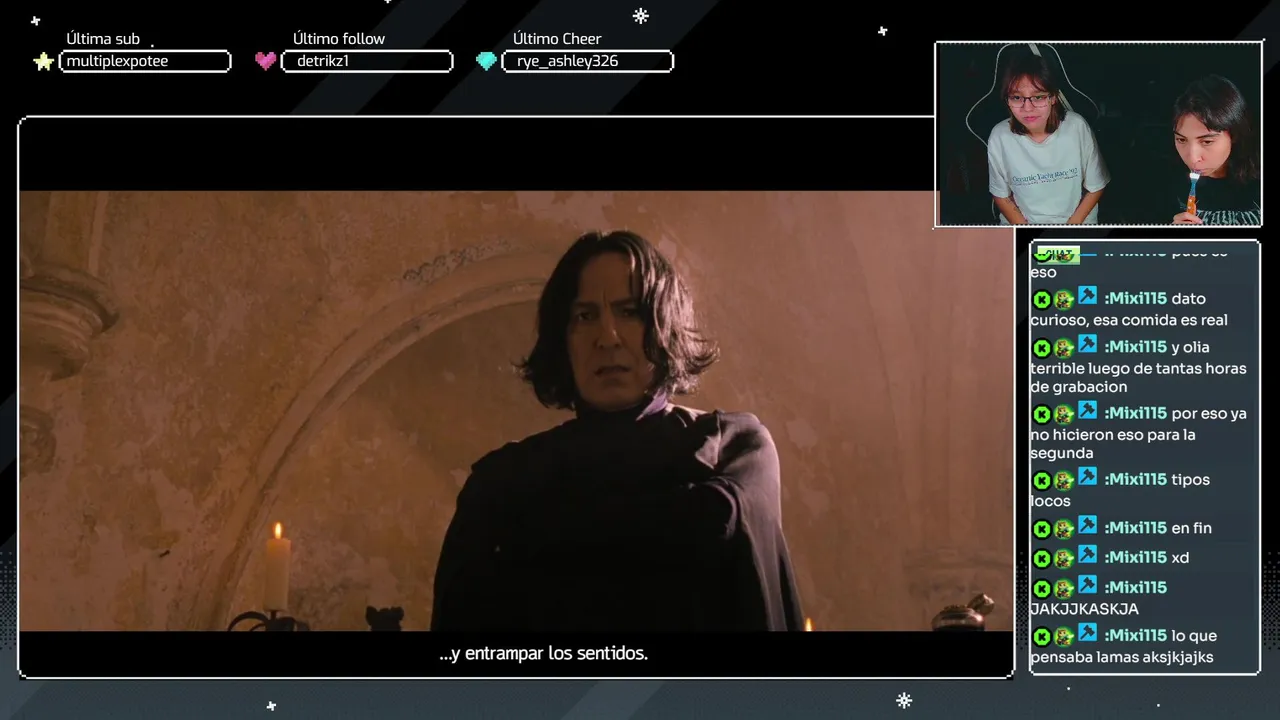The width and height of the screenshot is (1280, 720).
Task: Click chat text 'JAKJJKASKJA'
Action: [1084, 609]
